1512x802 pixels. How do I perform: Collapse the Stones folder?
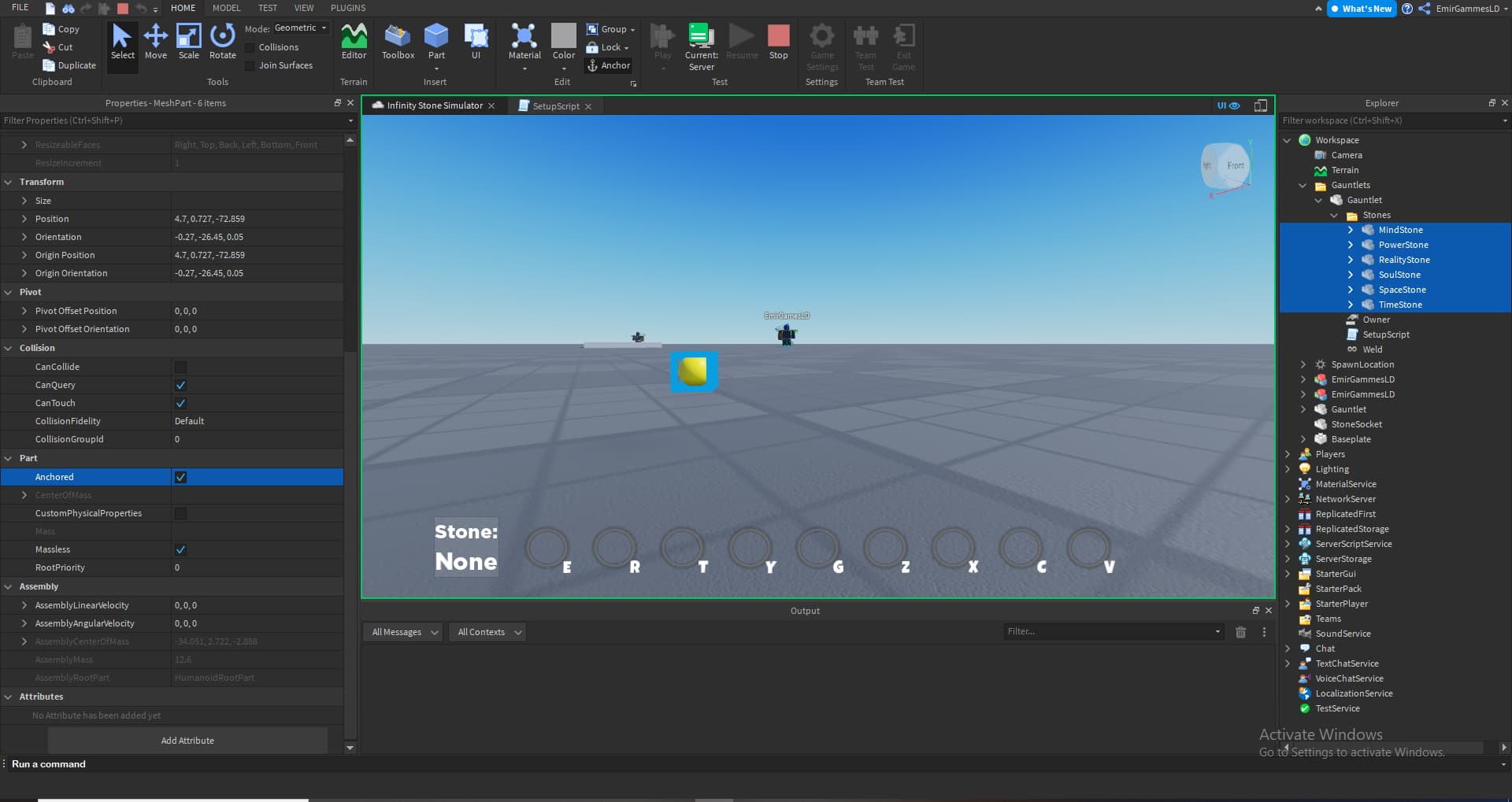[1334, 215]
